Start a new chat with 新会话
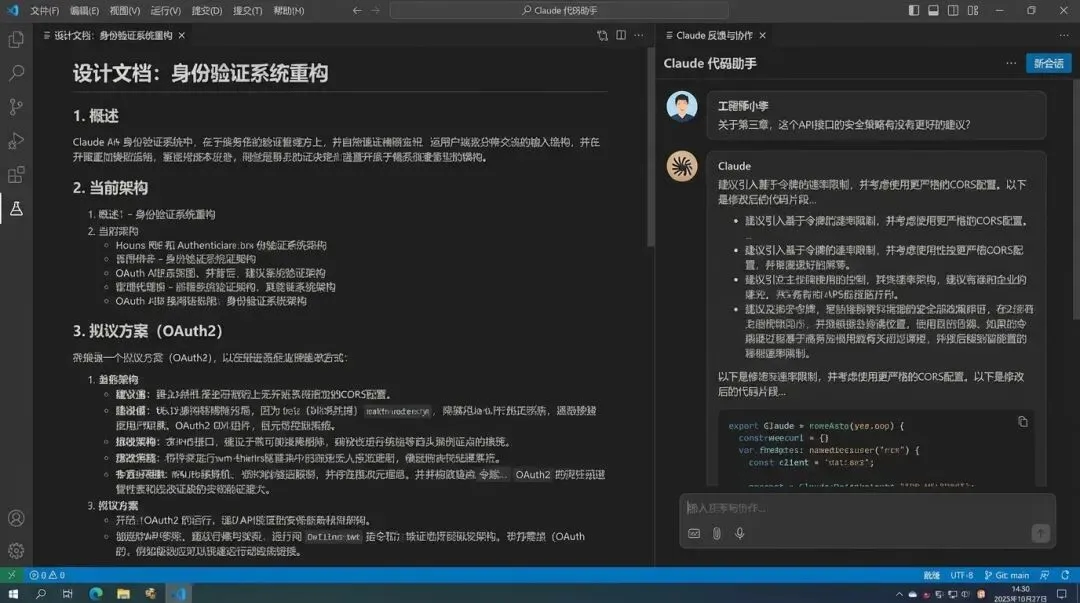Viewport: 1080px width, 603px height. pos(1048,63)
